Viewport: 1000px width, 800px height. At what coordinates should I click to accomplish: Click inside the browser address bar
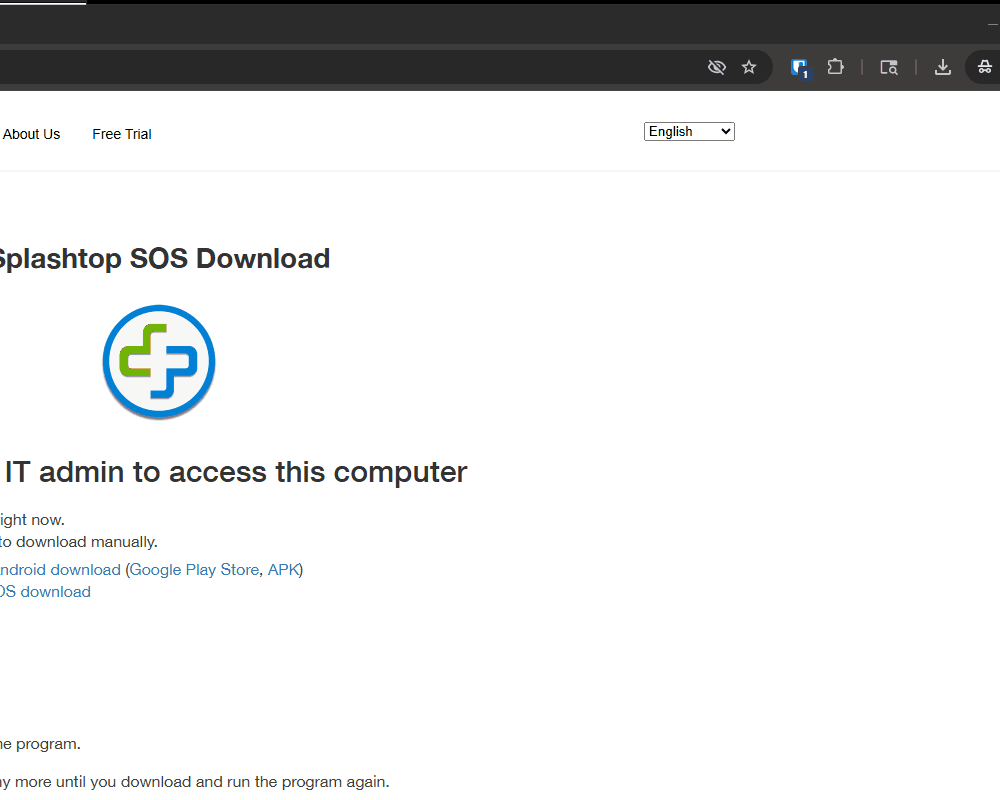click(350, 67)
